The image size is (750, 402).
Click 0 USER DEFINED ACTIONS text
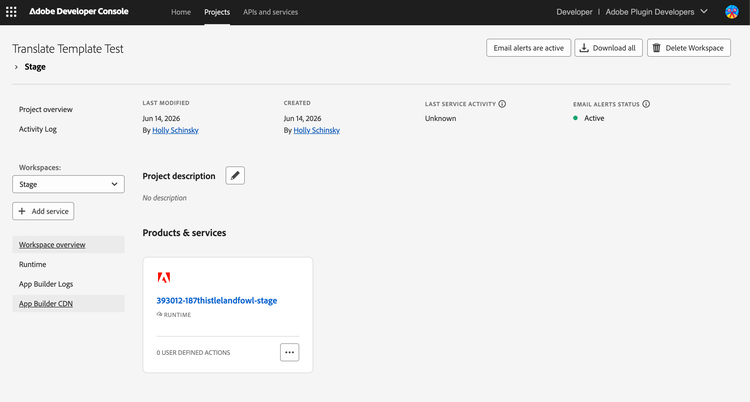click(193, 353)
